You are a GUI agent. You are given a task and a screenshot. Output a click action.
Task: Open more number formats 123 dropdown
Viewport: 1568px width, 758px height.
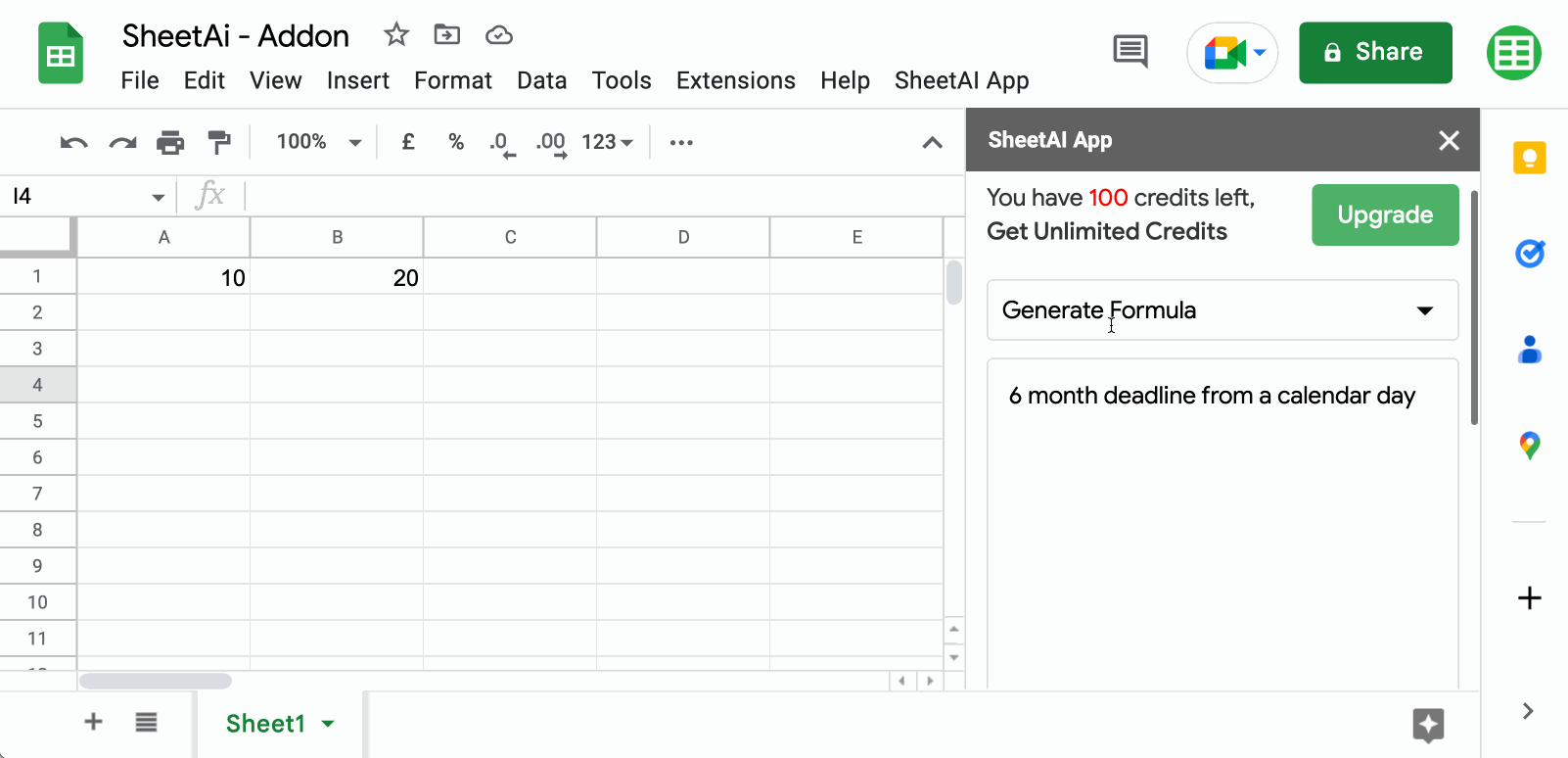click(608, 142)
